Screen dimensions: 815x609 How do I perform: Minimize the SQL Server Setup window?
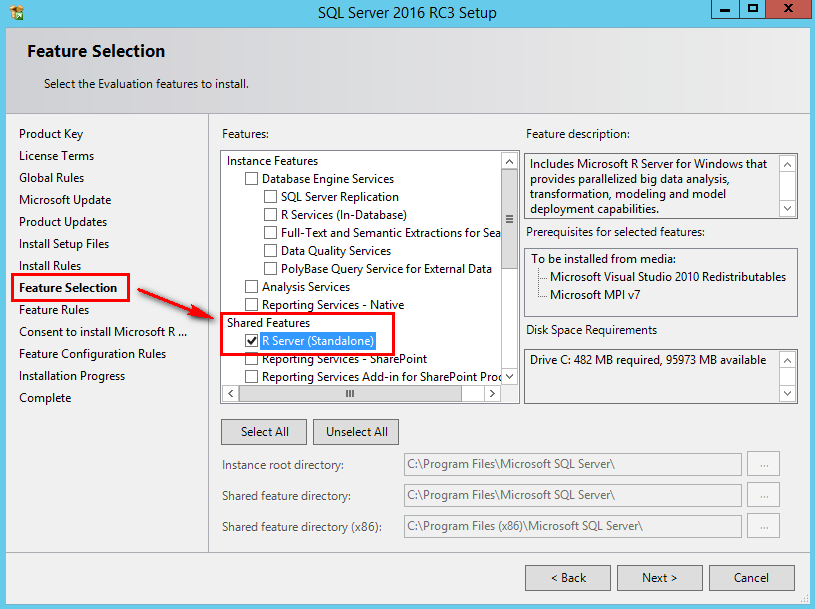[x=725, y=9]
